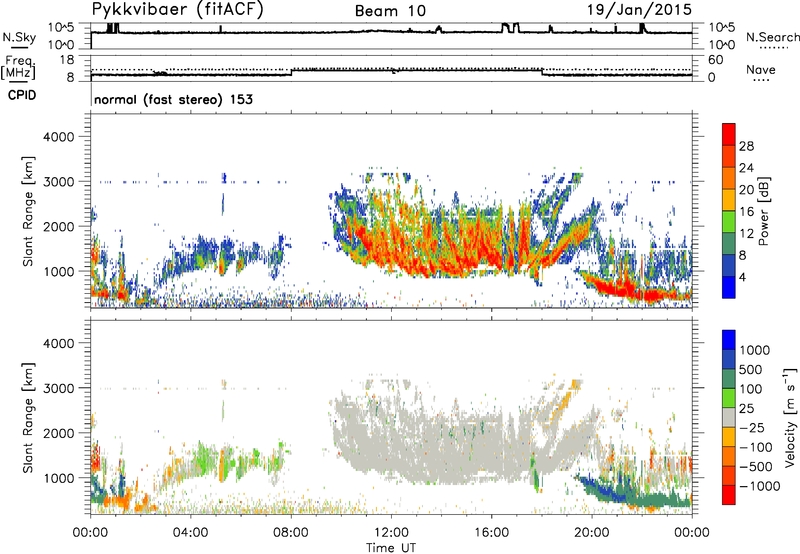
Task: Click the 'Slant Range [km]' label of the power plot
Action: pos(28,211)
